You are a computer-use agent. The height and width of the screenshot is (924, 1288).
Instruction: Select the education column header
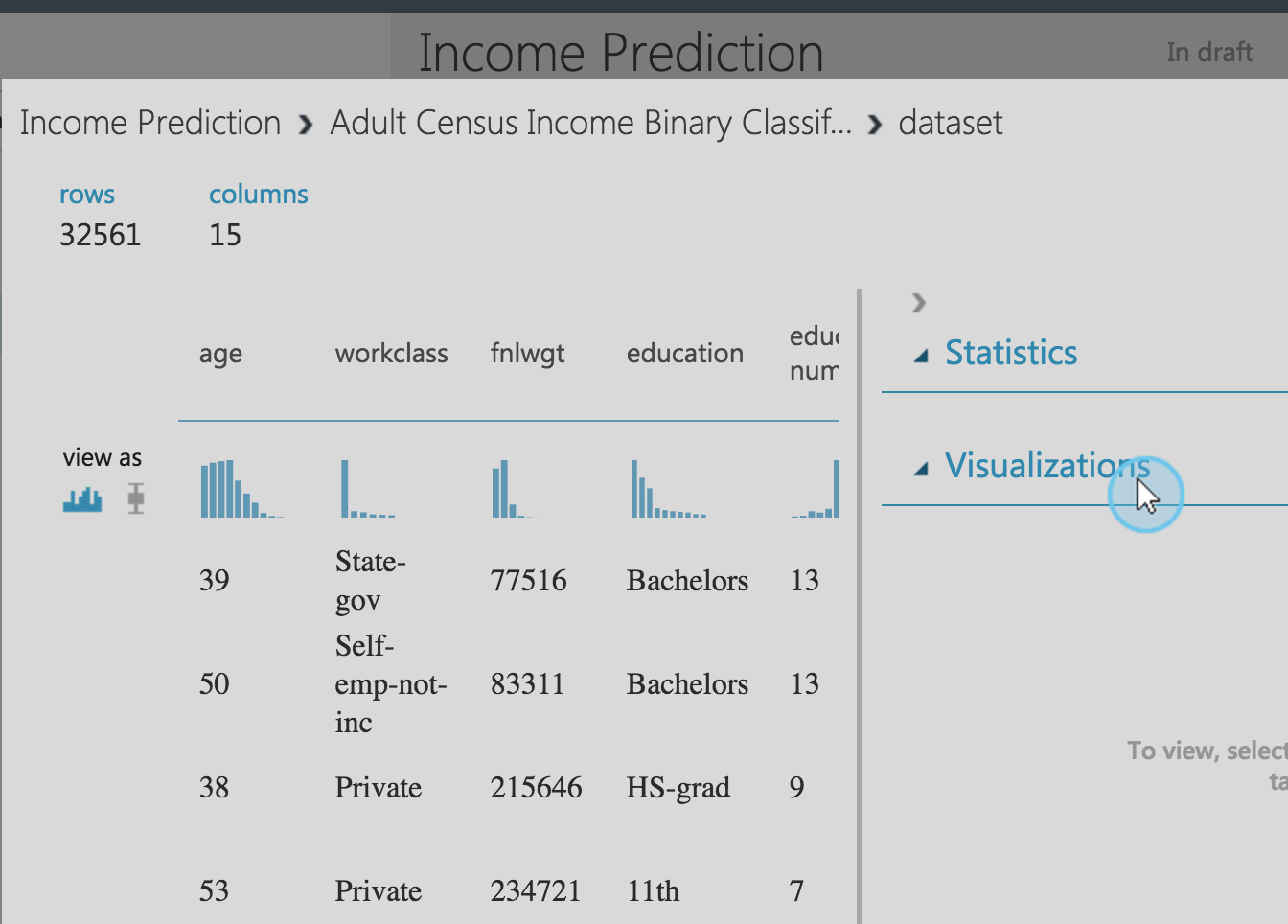click(x=685, y=353)
